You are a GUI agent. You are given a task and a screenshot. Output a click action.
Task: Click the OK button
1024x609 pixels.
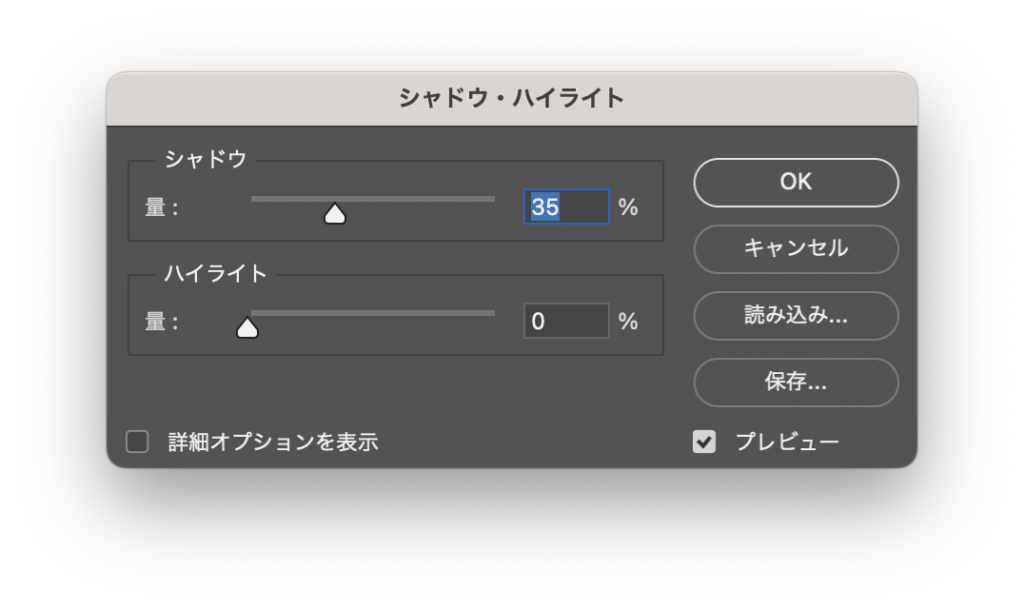click(x=795, y=182)
